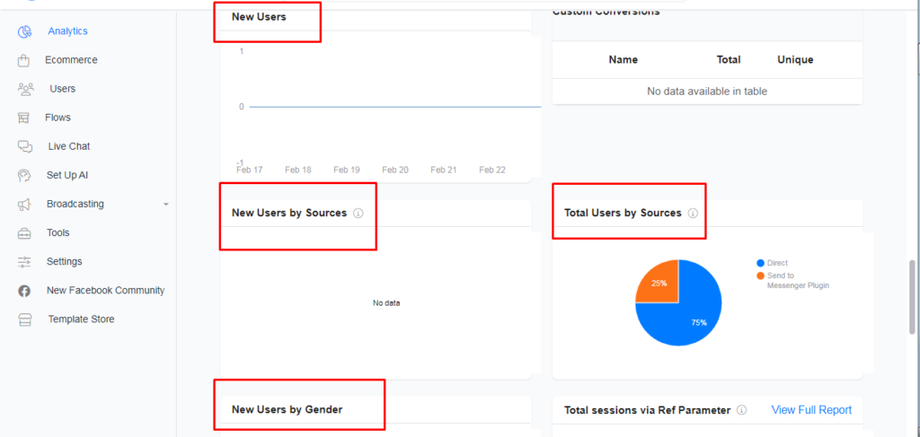920x437 pixels.
Task: Click the Users people icon
Action: point(25,89)
